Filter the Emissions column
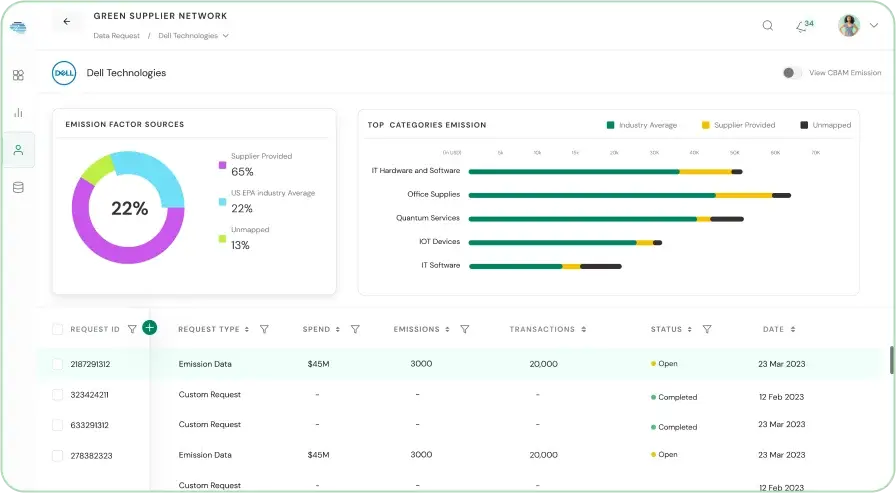 (x=465, y=329)
